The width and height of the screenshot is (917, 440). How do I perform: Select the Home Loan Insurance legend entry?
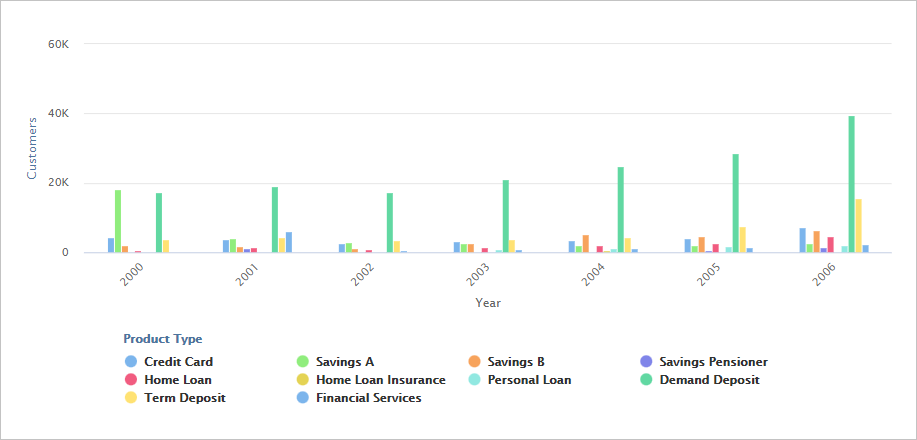(380, 380)
